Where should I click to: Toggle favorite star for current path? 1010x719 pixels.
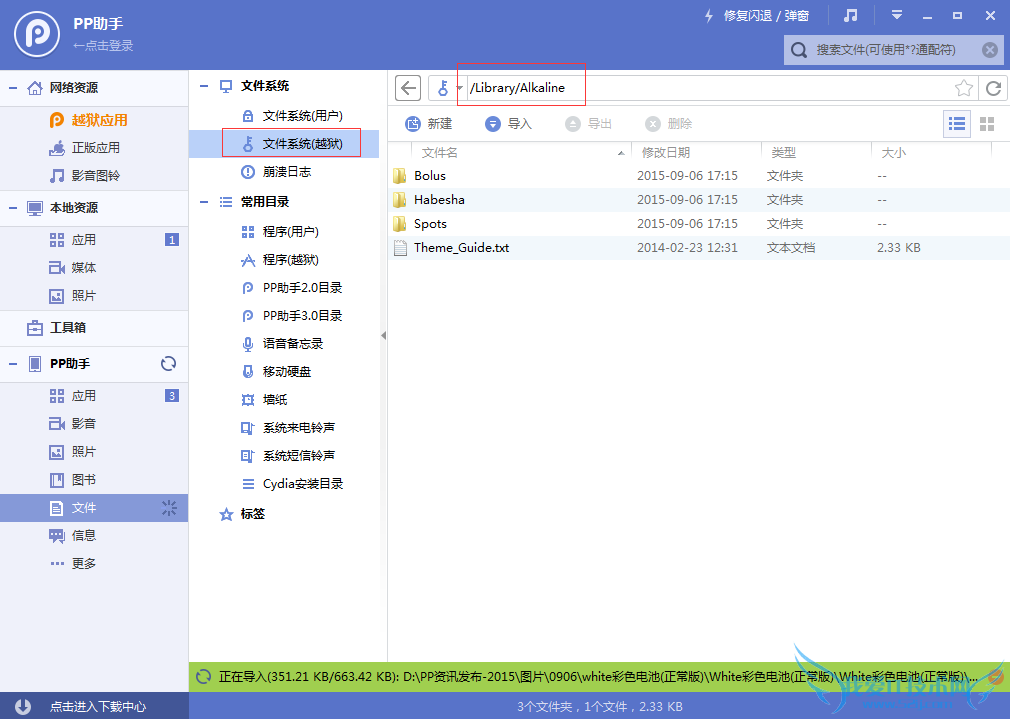pyautogui.click(x=963, y=88)
